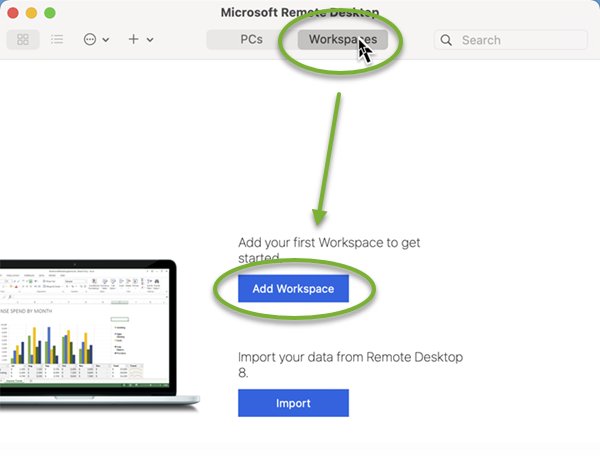
Task: Click the Add Workspace button
Action: point(293,289)
